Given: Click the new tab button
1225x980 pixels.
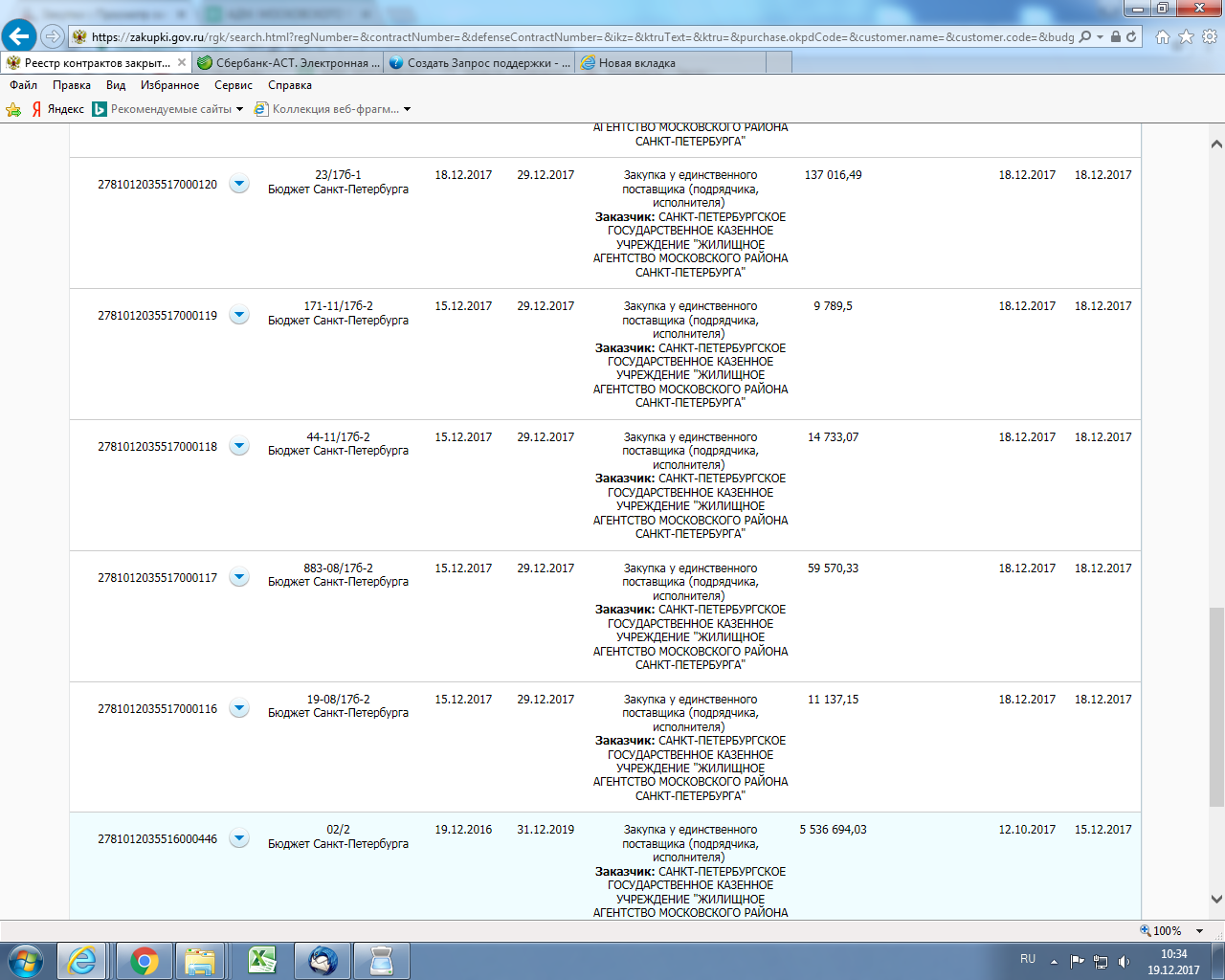Looking at the screenshot, I should click(779, 62).
